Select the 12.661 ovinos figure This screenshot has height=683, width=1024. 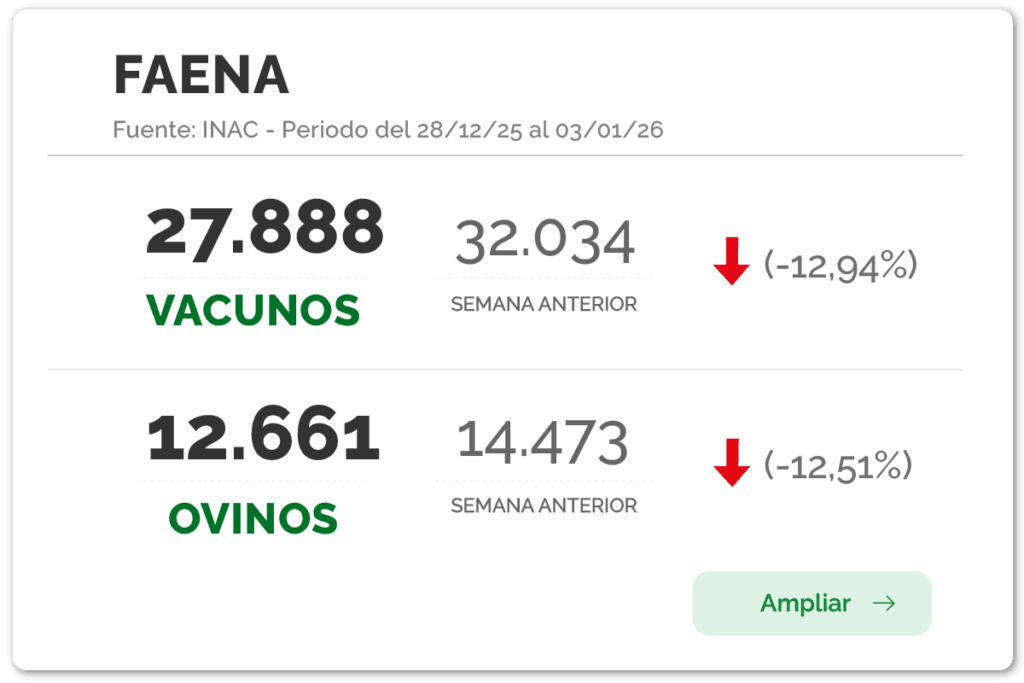[x=264, y=438]
